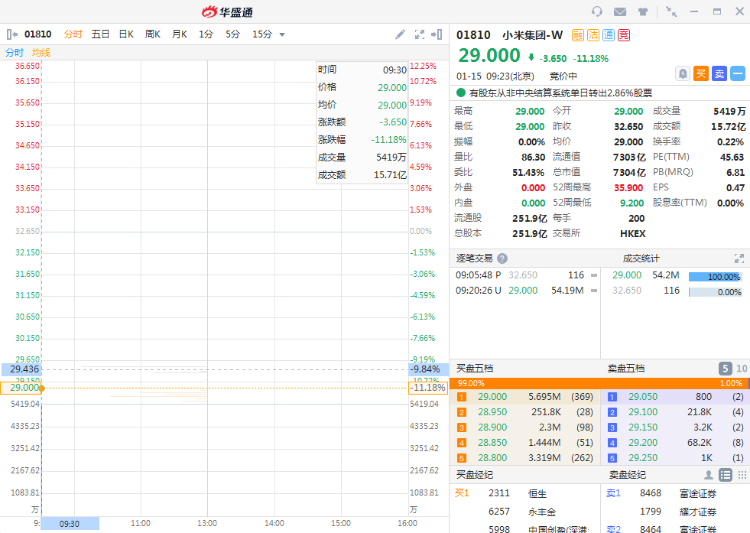Collapse the left panel with the sidebar icon
The height and width of the screenshot is (533, 750).
coord(12,34)
